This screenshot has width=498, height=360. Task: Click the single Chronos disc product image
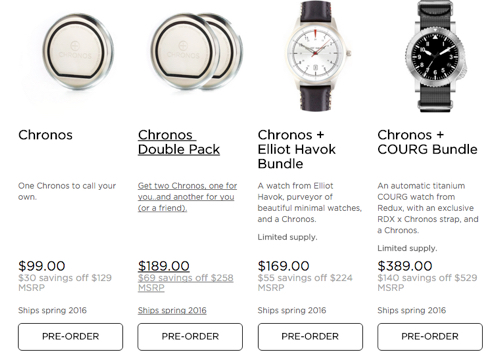click(78, 52)
